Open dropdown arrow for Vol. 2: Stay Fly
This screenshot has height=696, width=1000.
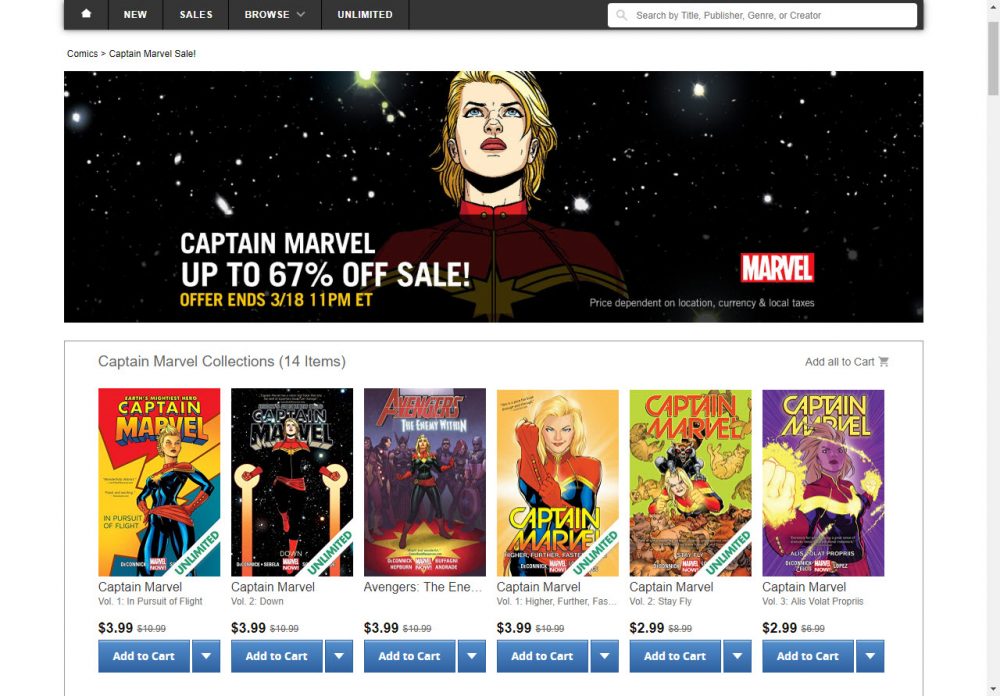(737, 656)
